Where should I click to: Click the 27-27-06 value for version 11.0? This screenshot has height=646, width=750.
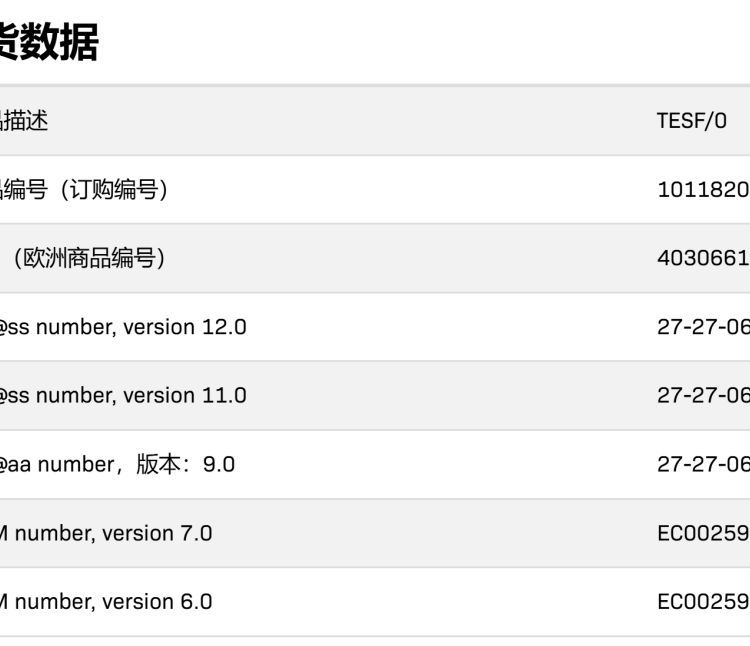pos(703,395)
